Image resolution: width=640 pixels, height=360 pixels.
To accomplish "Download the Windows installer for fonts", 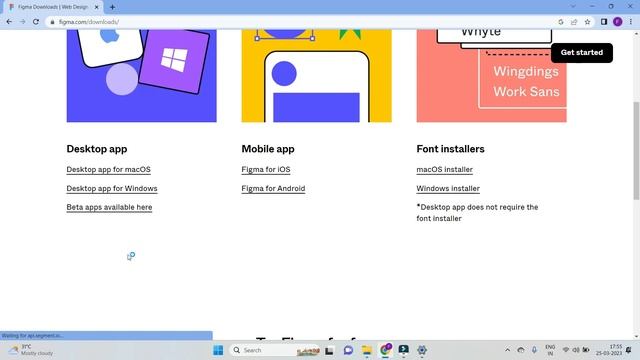I will tap(448, 189).
